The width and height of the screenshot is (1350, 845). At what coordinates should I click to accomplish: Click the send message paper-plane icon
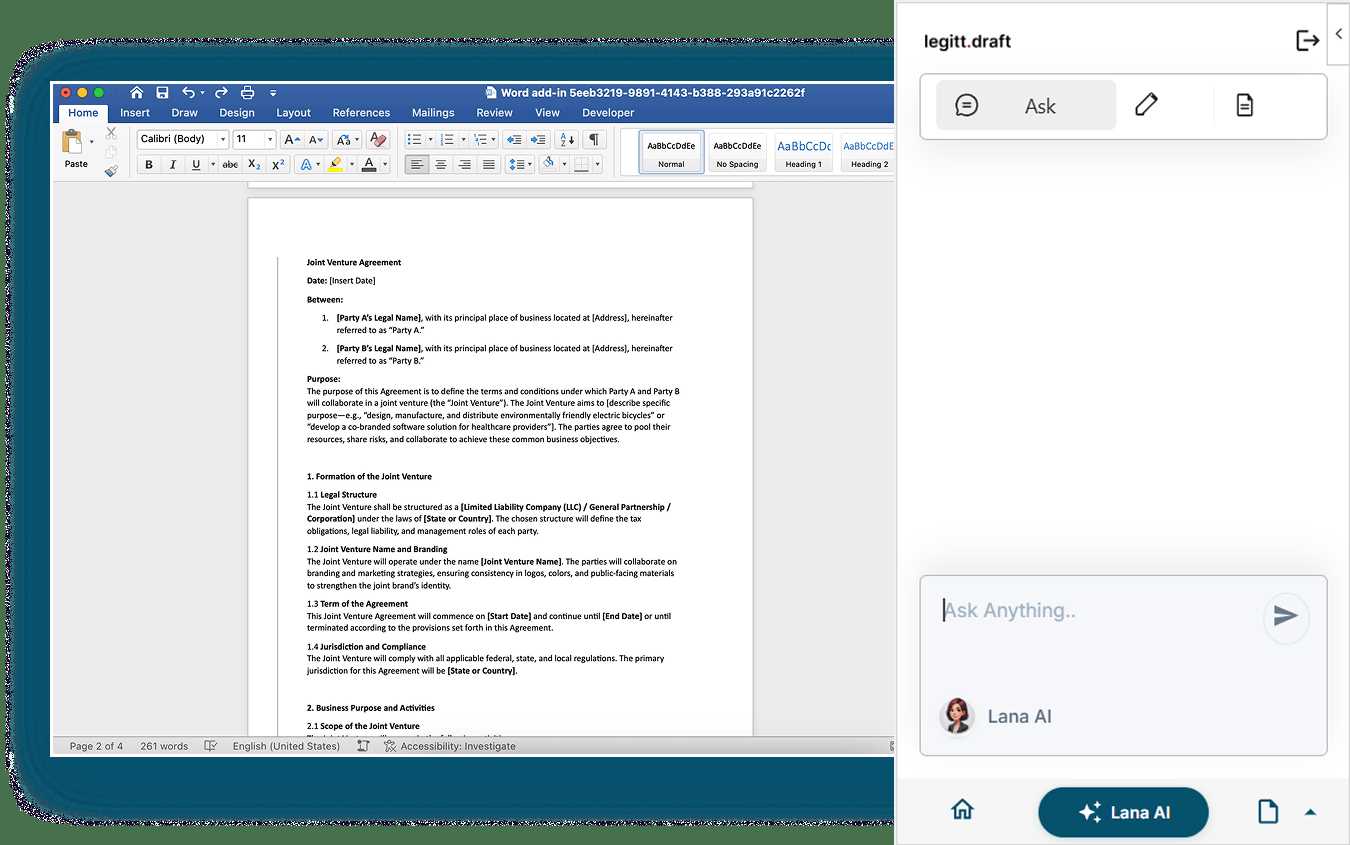1285,616
